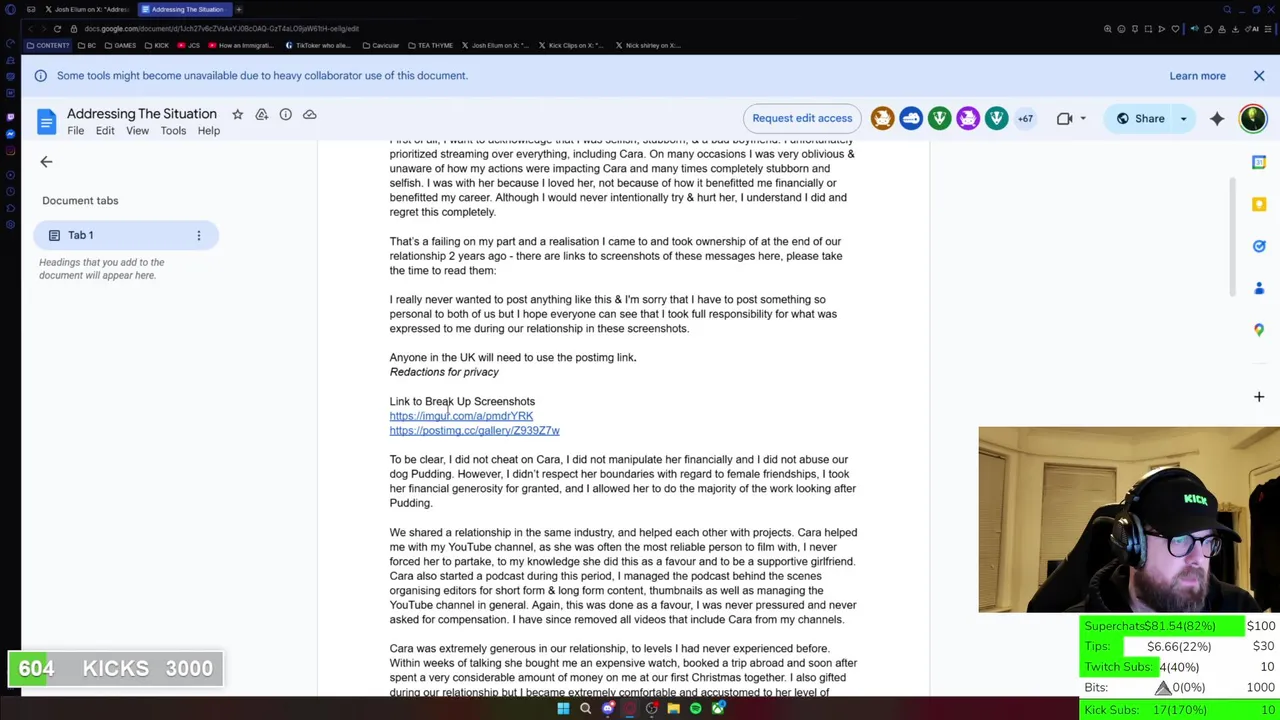Open Spotify from the taskbar
The image size is (1280, 720).
[696, 709]
